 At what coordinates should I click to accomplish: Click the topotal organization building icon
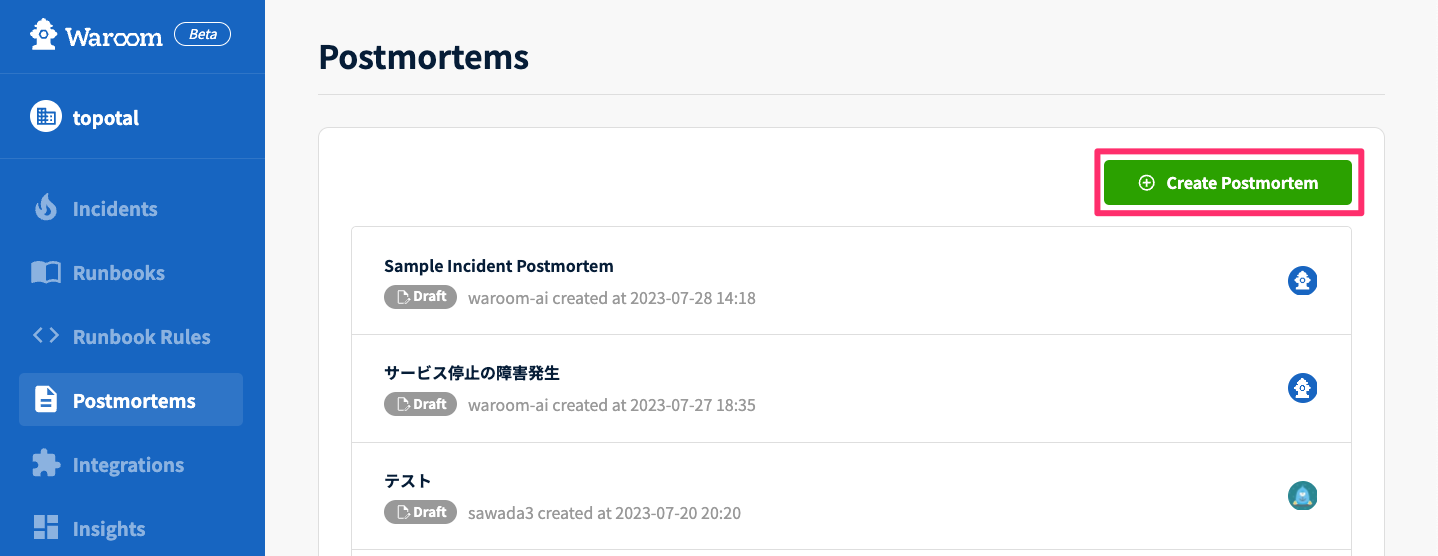tap(45, 117)
